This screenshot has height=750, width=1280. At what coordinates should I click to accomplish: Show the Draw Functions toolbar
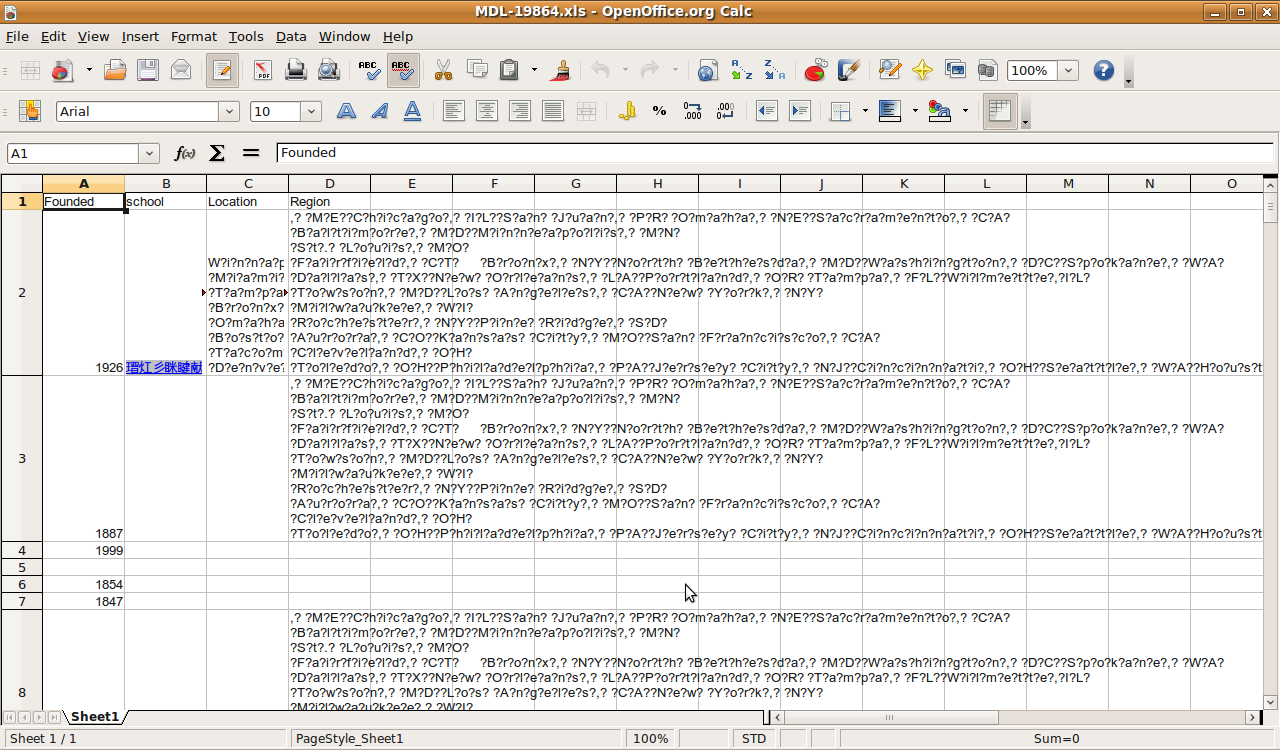[x=848, y=70]
